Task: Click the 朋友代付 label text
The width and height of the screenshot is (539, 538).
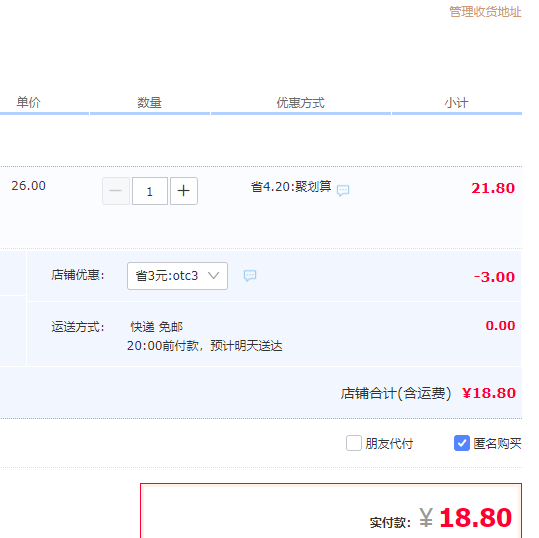Action: (x=389, y=443)
